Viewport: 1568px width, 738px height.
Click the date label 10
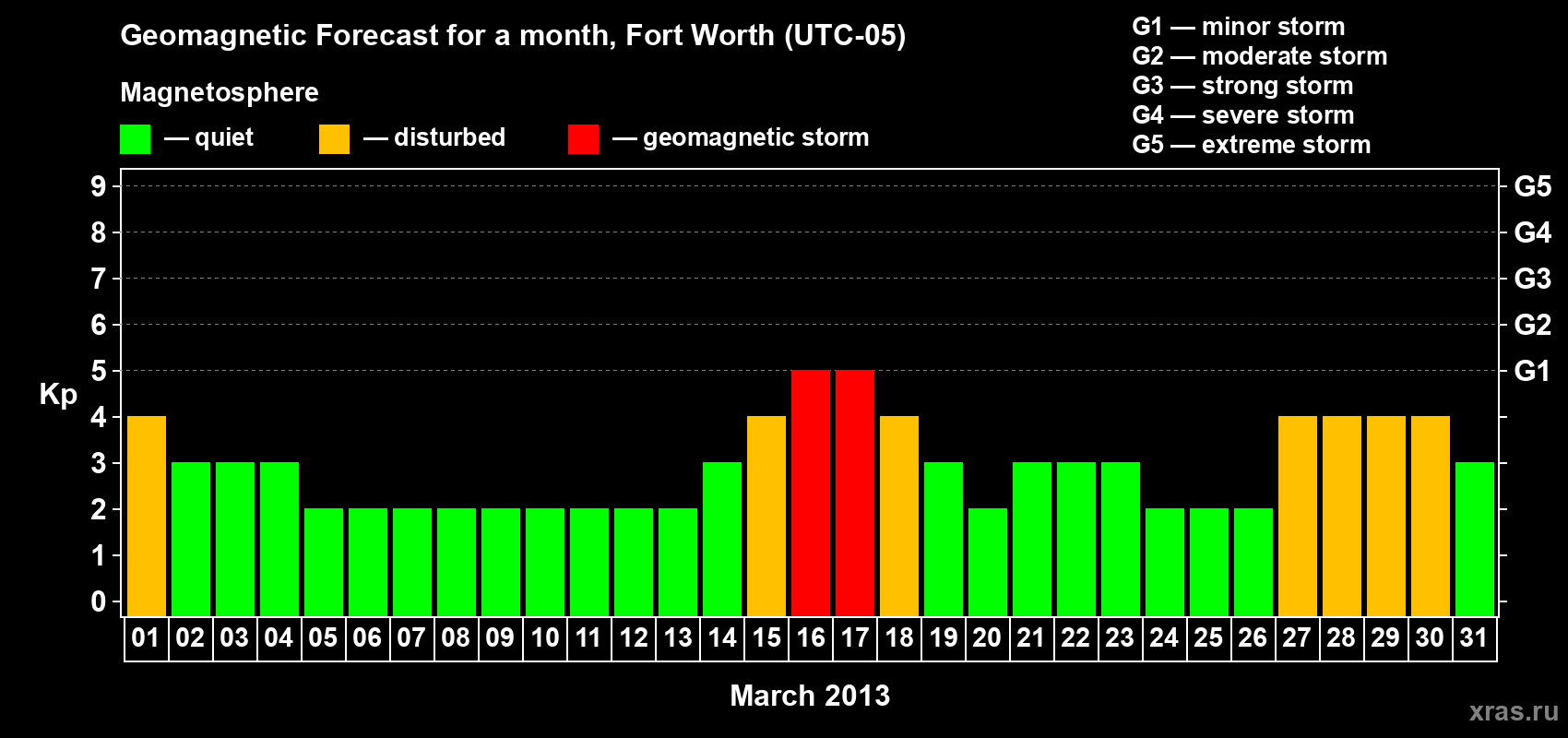click(x=545, y=638)
